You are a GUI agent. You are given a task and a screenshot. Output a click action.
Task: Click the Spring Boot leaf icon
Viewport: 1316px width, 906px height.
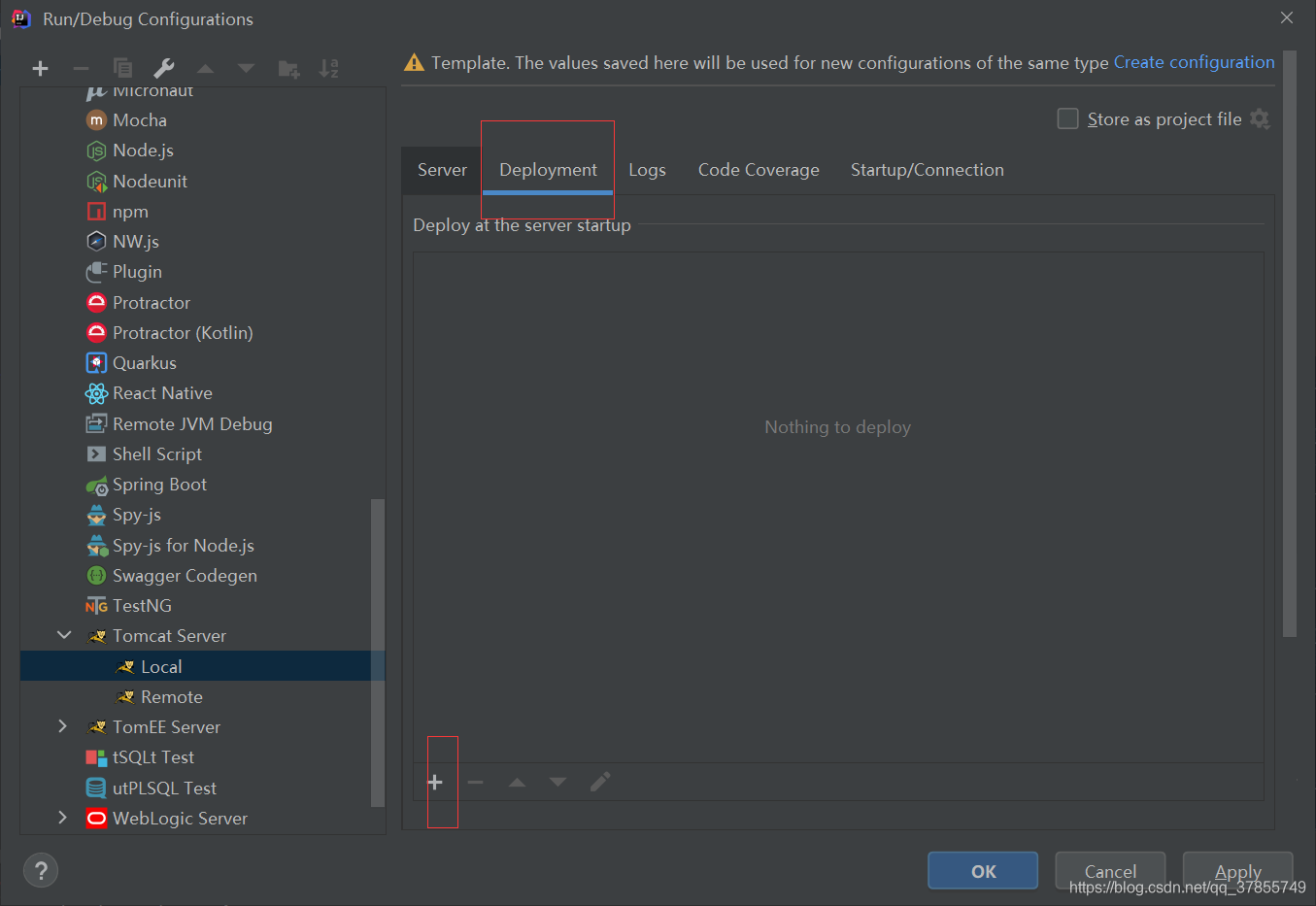[96, 485]
